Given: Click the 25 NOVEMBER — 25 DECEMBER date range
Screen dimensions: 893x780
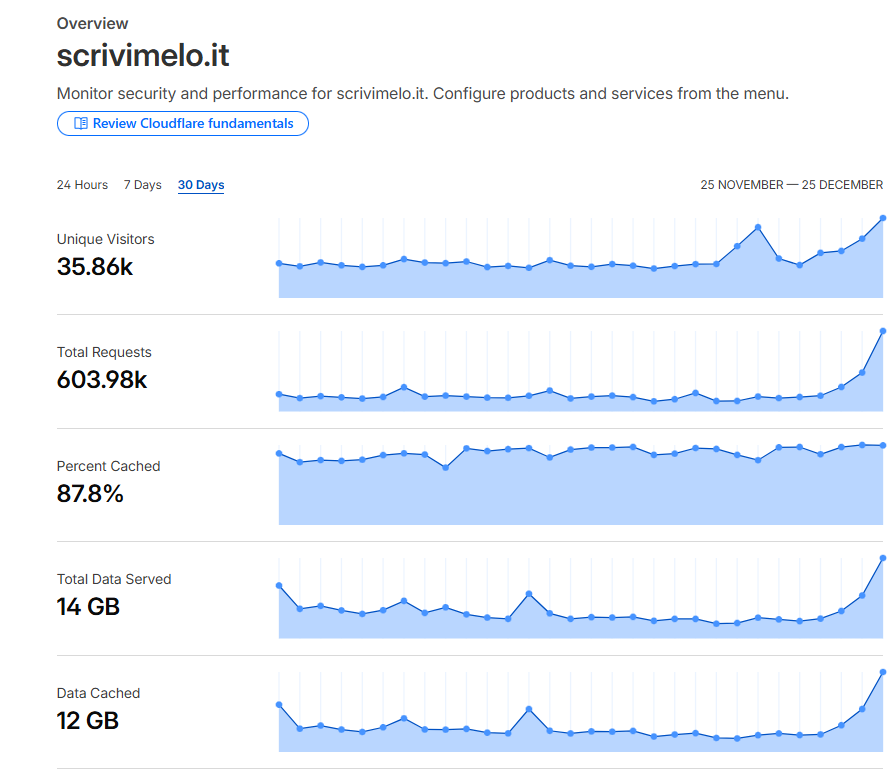Looking at the screenshot, I should (792, 185).
